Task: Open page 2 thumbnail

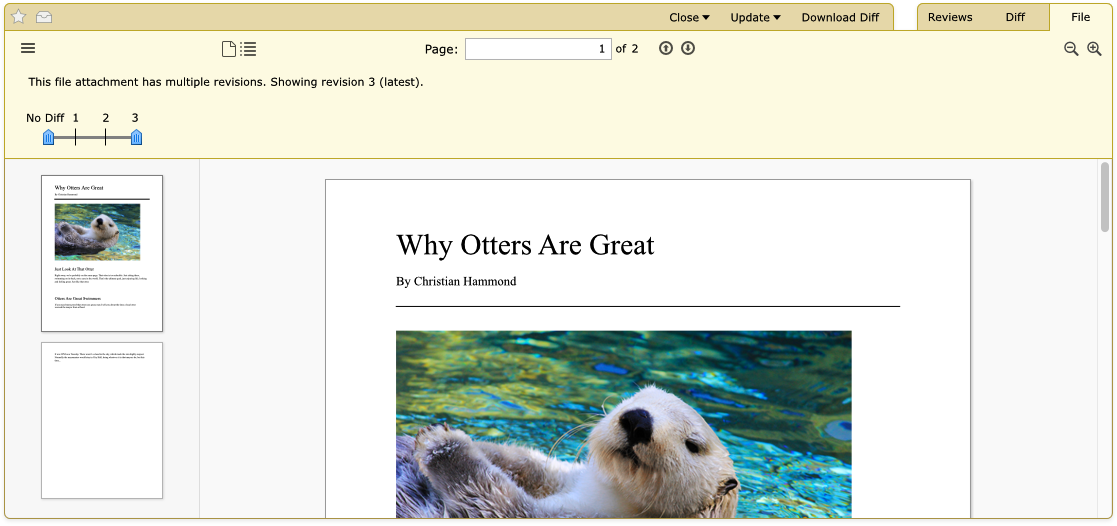Action: 102,421
